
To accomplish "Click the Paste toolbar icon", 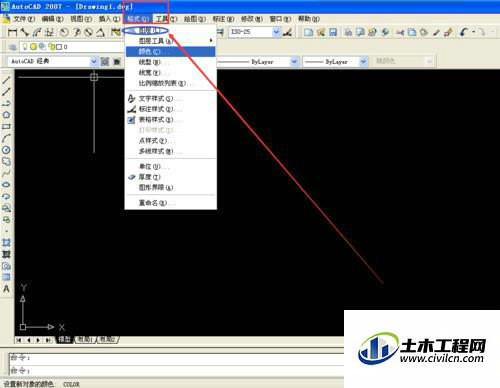I will [424, 32].
